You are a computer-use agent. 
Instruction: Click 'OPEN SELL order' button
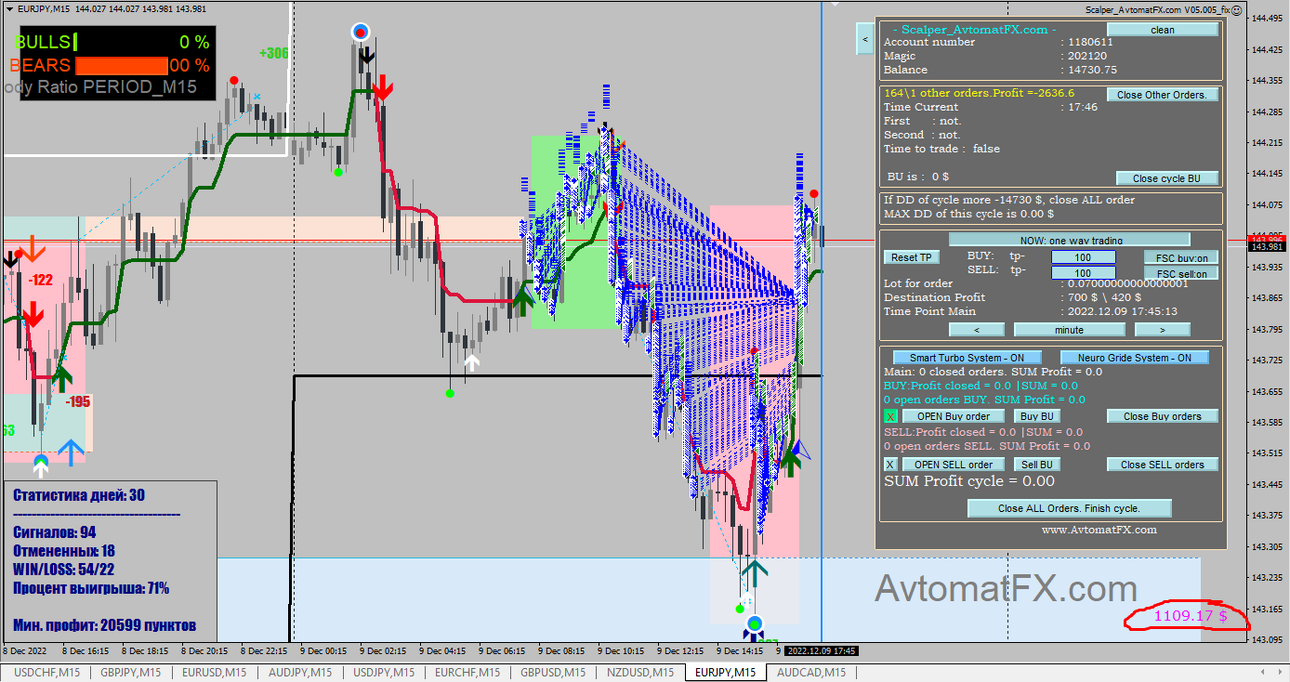coord(953,464)
